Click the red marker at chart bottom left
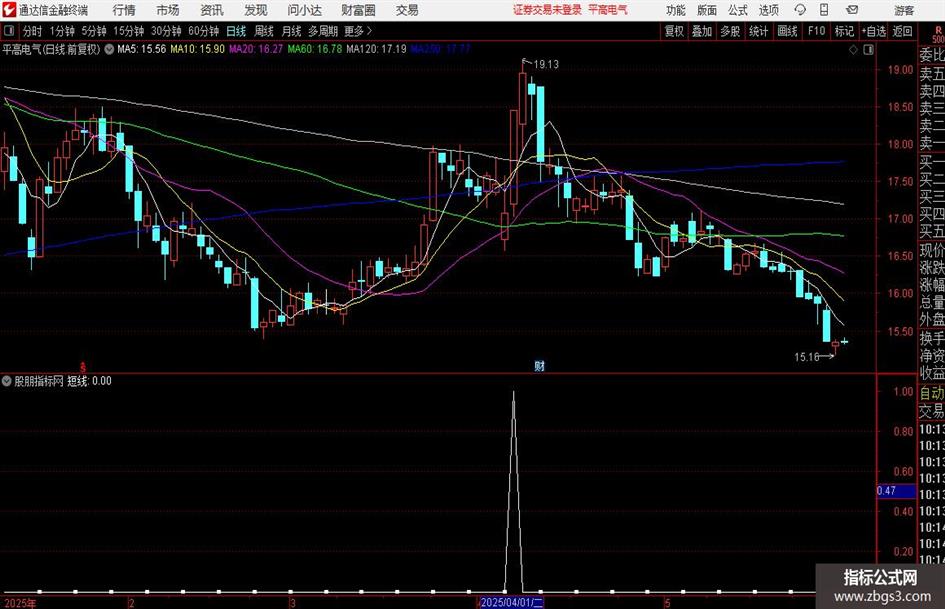The height and width of the screenshot is (609, 945). tap(83, 367)
